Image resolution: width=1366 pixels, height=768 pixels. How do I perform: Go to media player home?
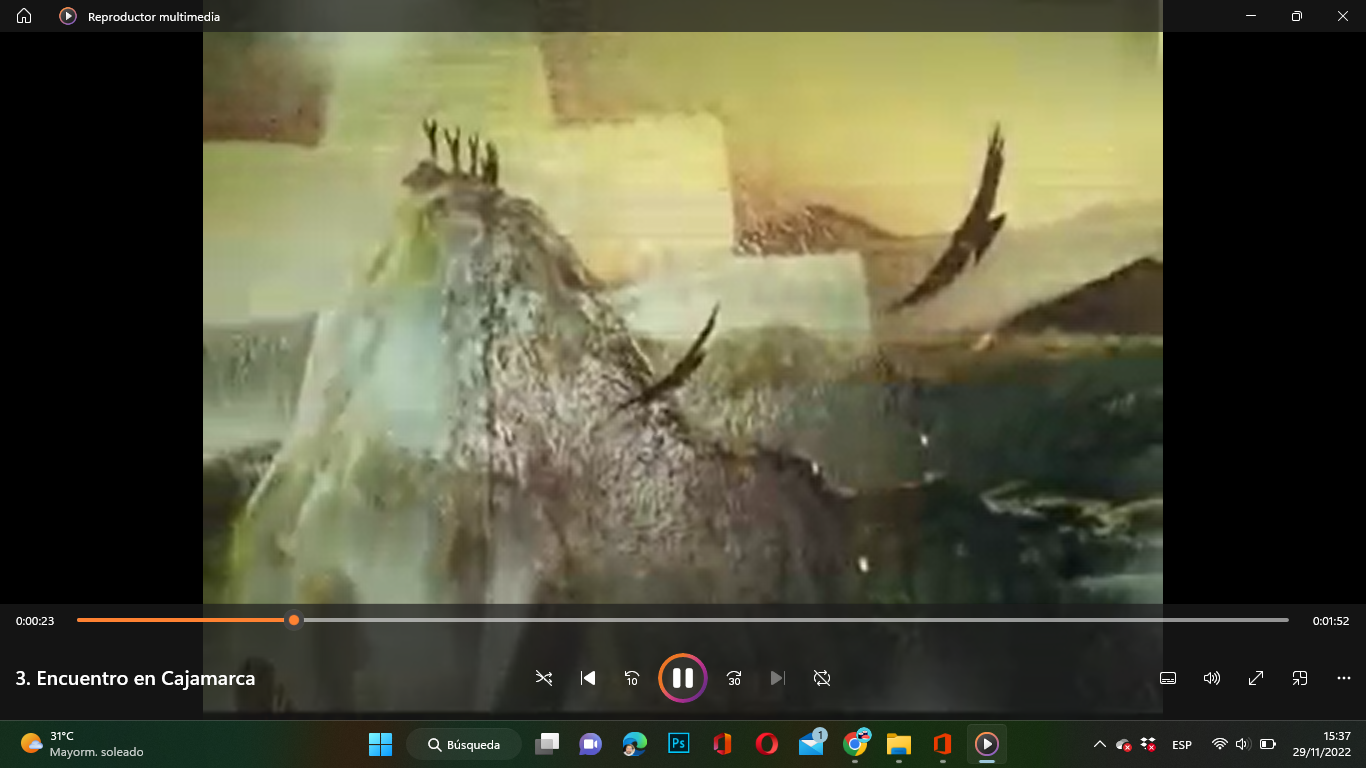coord(24,16)
